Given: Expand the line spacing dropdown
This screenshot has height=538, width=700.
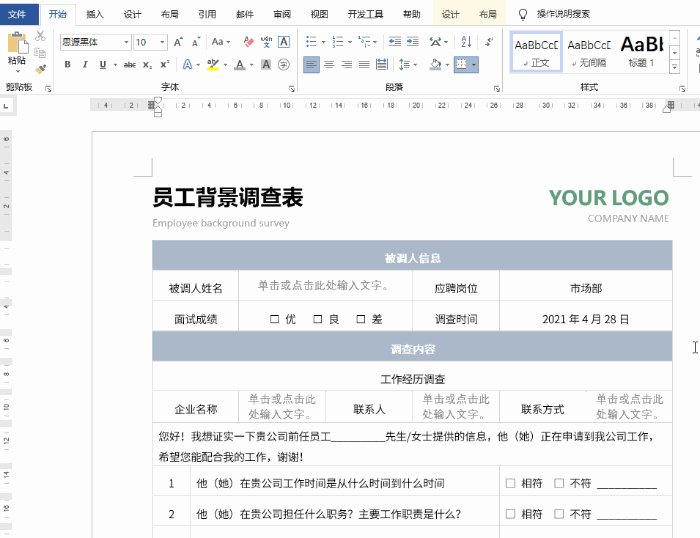Looking at the screenshot, I should click(413, 64).
